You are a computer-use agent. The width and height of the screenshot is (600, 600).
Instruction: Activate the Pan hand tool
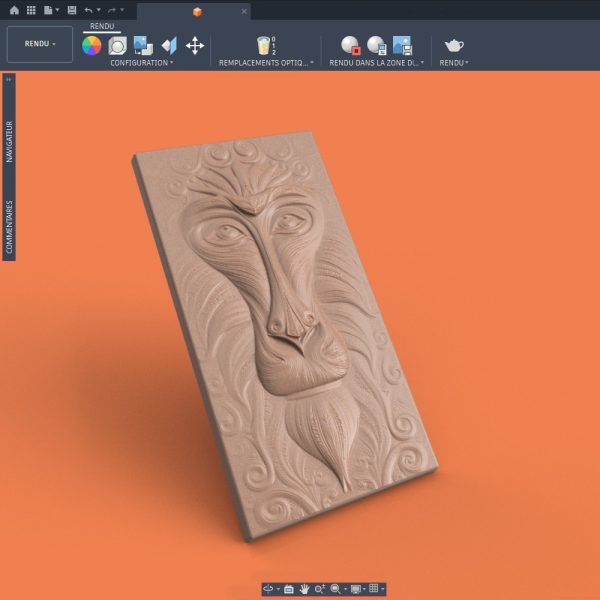click(x=304, y=589)
